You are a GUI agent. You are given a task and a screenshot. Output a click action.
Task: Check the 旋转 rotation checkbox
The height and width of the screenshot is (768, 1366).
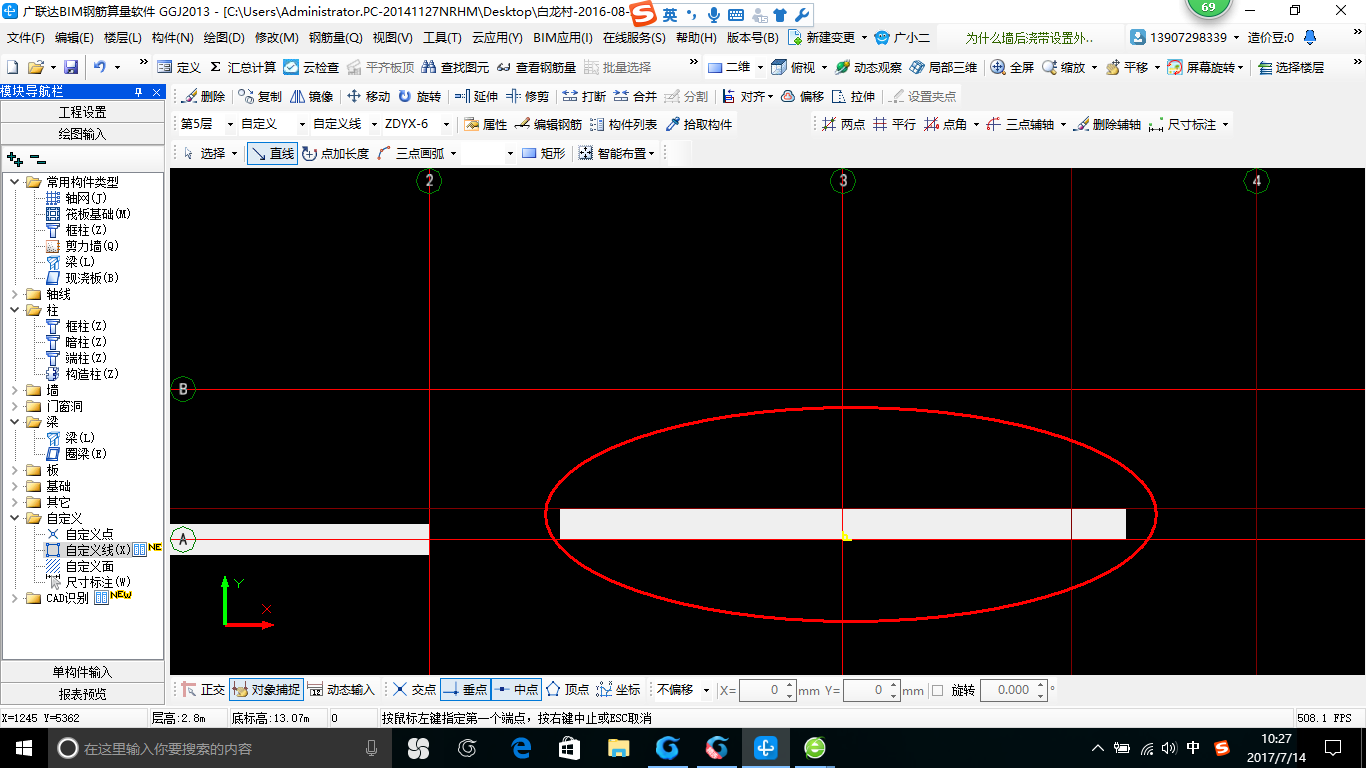point(937,690)
